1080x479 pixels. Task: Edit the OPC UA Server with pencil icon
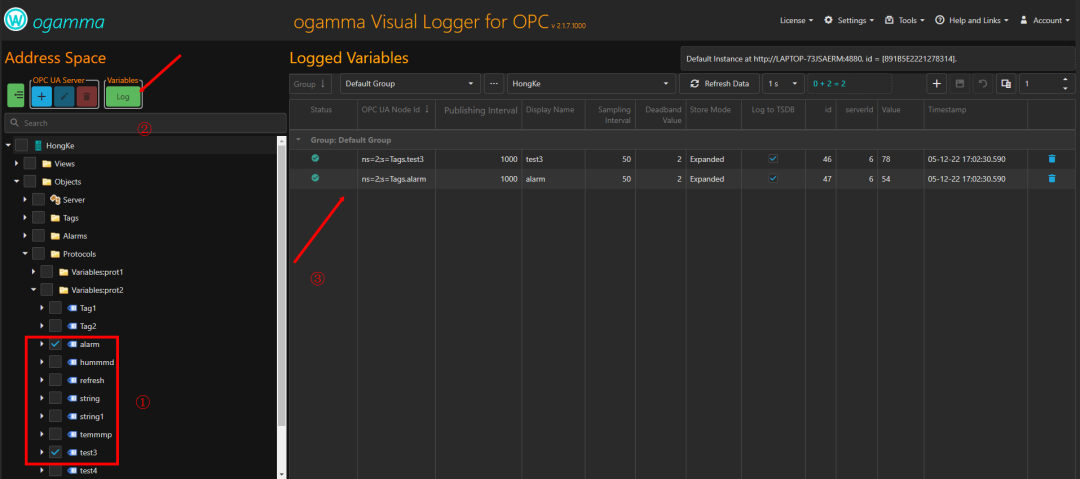[63, 96]
